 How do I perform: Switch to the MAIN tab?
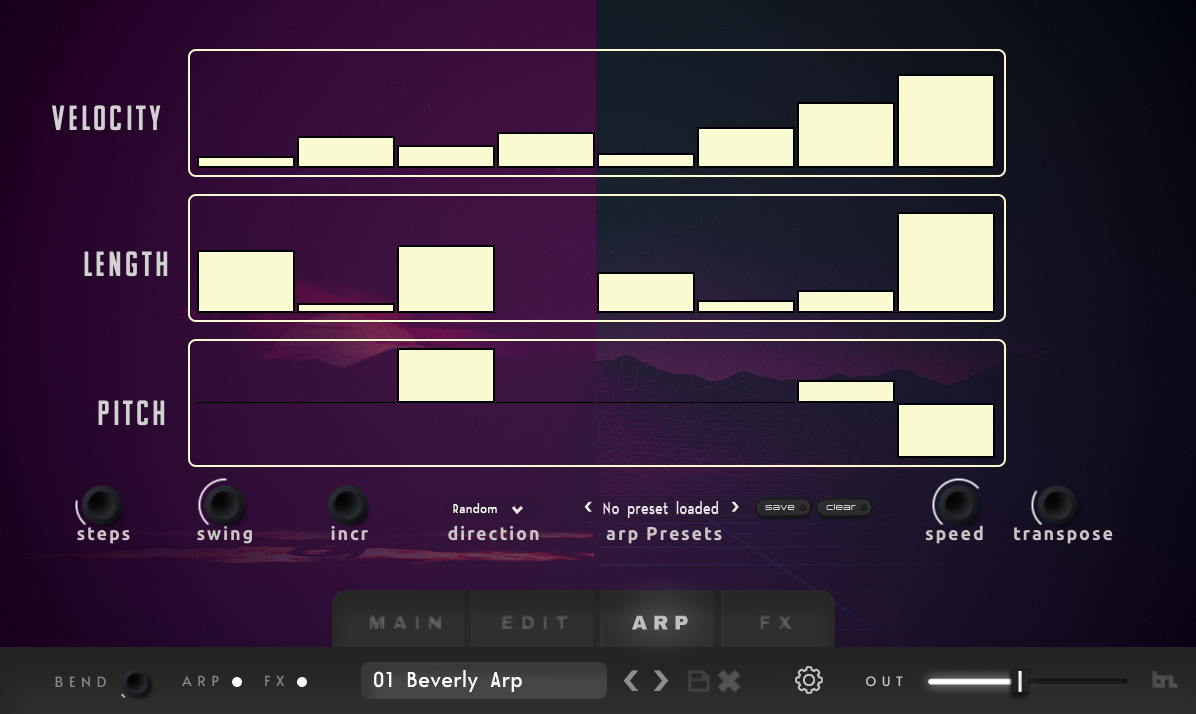pos(405,622)
